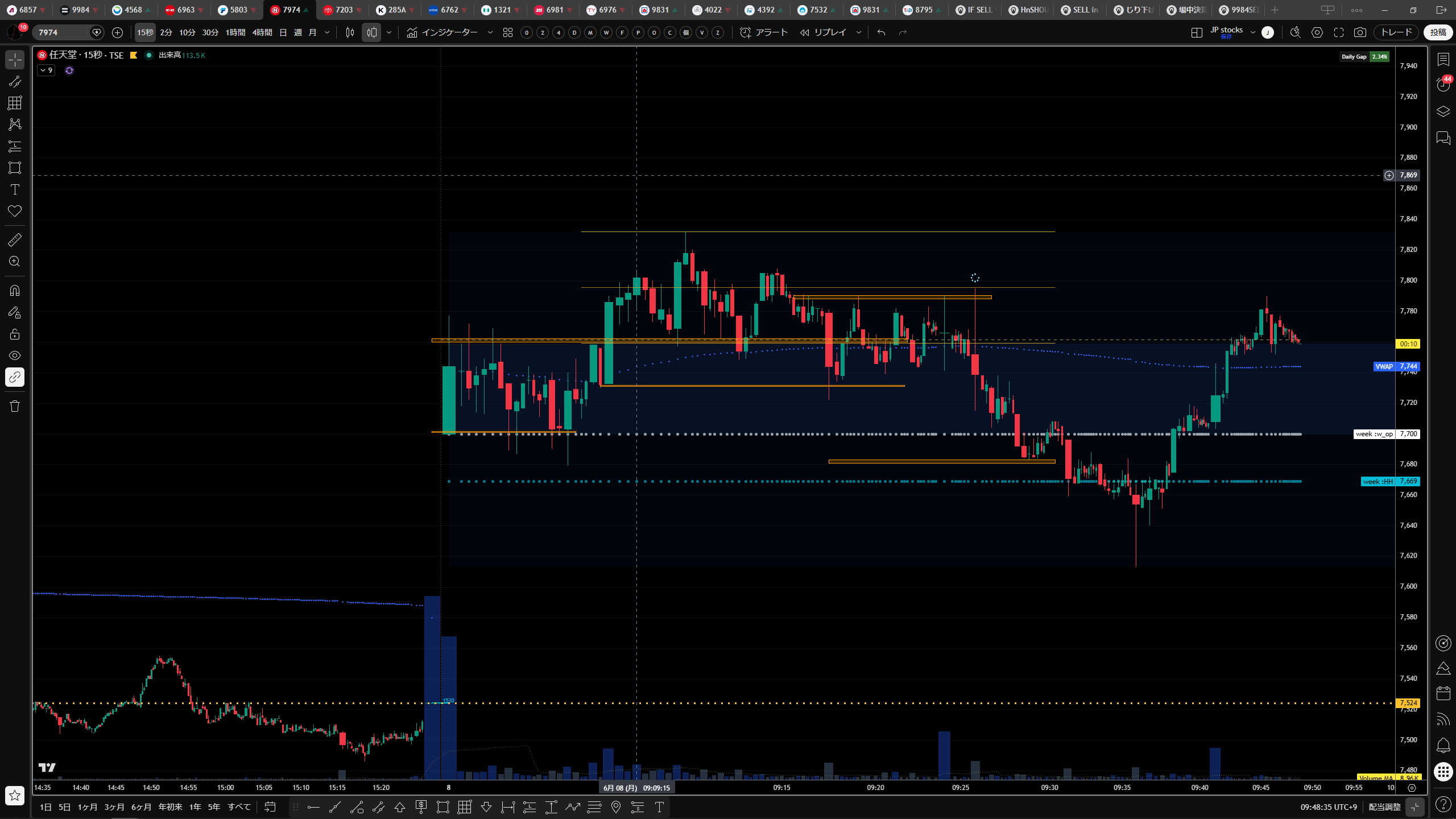Click the symbol search field showing 7974
1456x819 pixels.
point(63,32)
